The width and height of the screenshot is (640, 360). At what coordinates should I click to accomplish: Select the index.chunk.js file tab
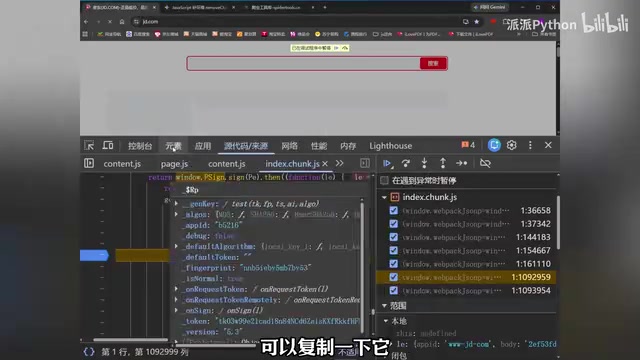[x=292, y=164]
